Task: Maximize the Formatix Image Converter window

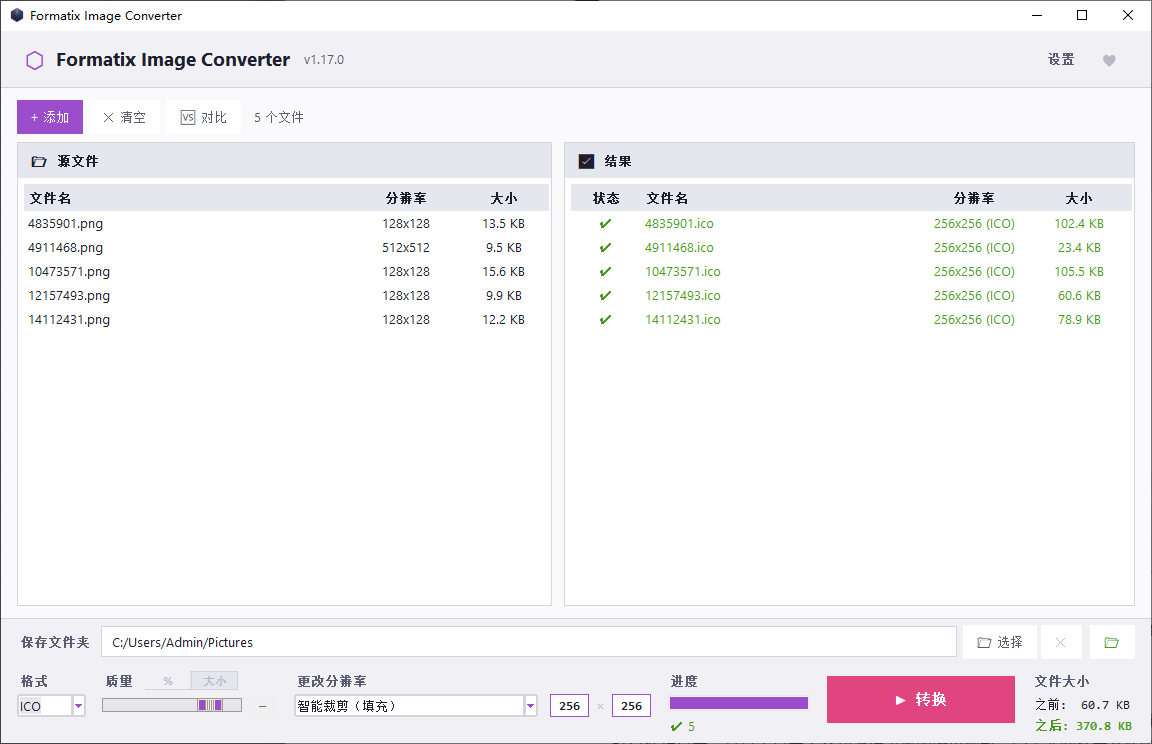Action: (1081, 15)
